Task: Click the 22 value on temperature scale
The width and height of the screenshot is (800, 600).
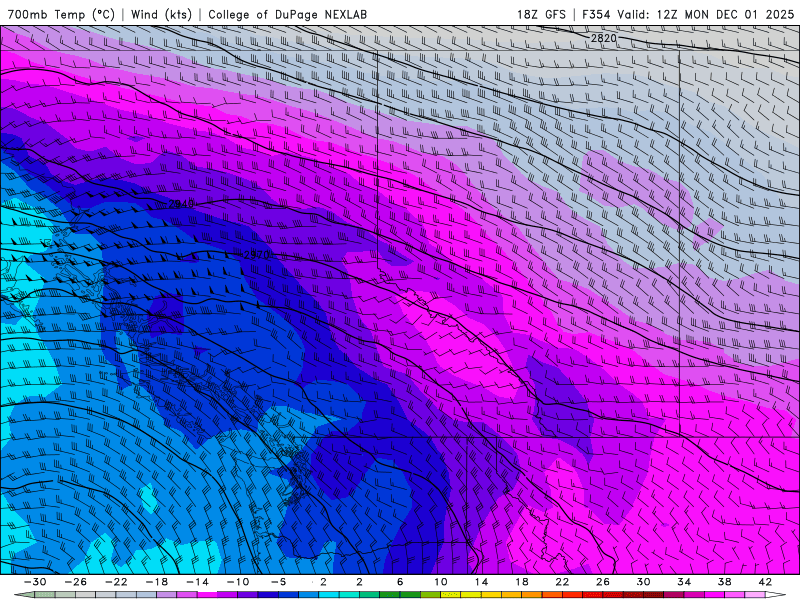Action: point(562,582)
